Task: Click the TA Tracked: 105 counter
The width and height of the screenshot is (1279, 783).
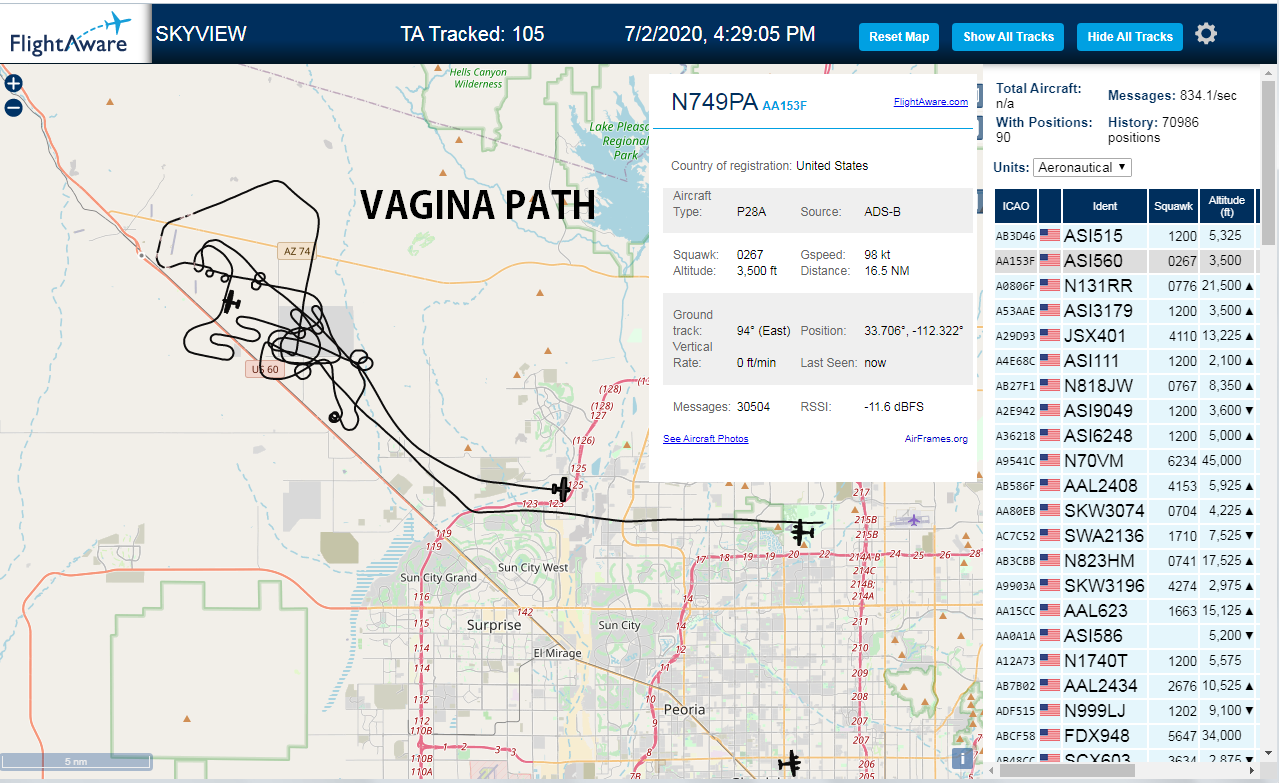Action: click(x=472, y=34)
